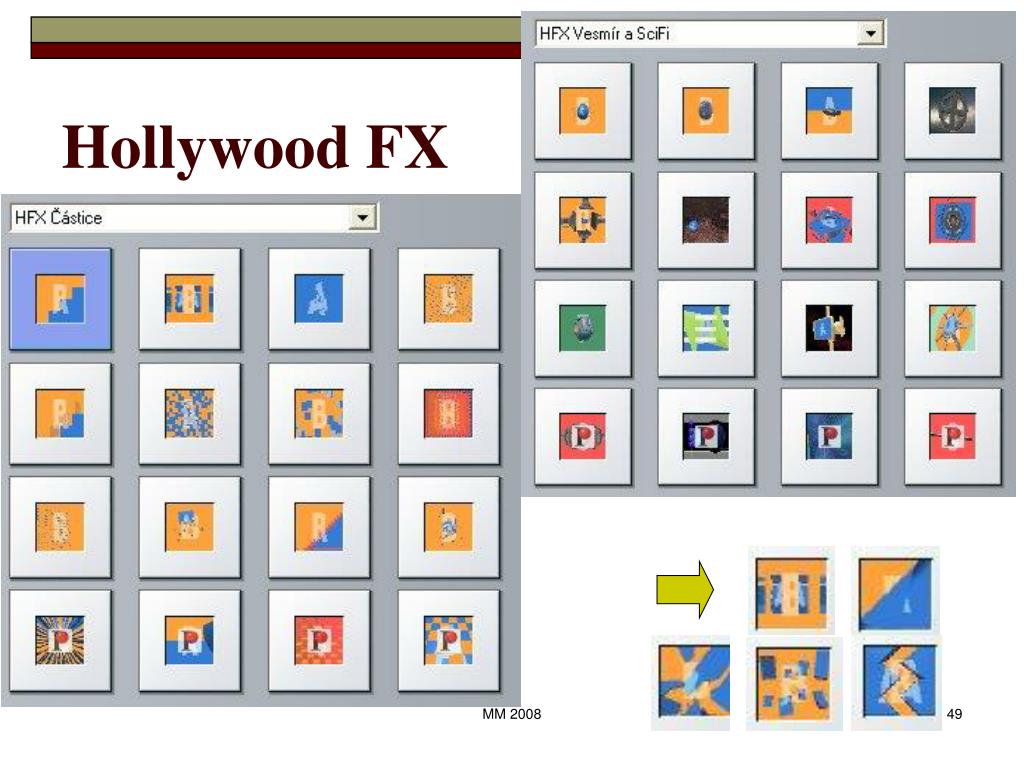Pick the P effect with dark blue-black frame
This screenshot has width=1024, height=768.
click(706, 437)
